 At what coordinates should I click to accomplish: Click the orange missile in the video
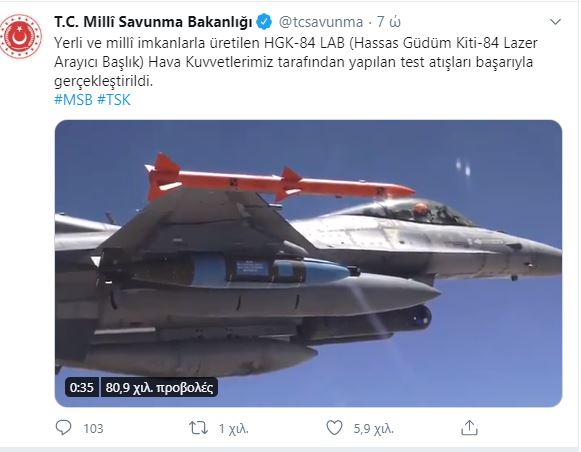pos(280,180)
